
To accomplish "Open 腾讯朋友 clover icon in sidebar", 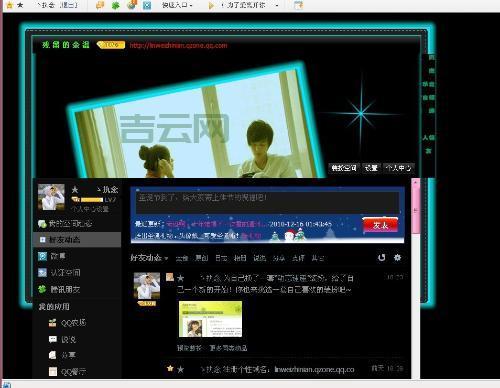I will (42, 289).
